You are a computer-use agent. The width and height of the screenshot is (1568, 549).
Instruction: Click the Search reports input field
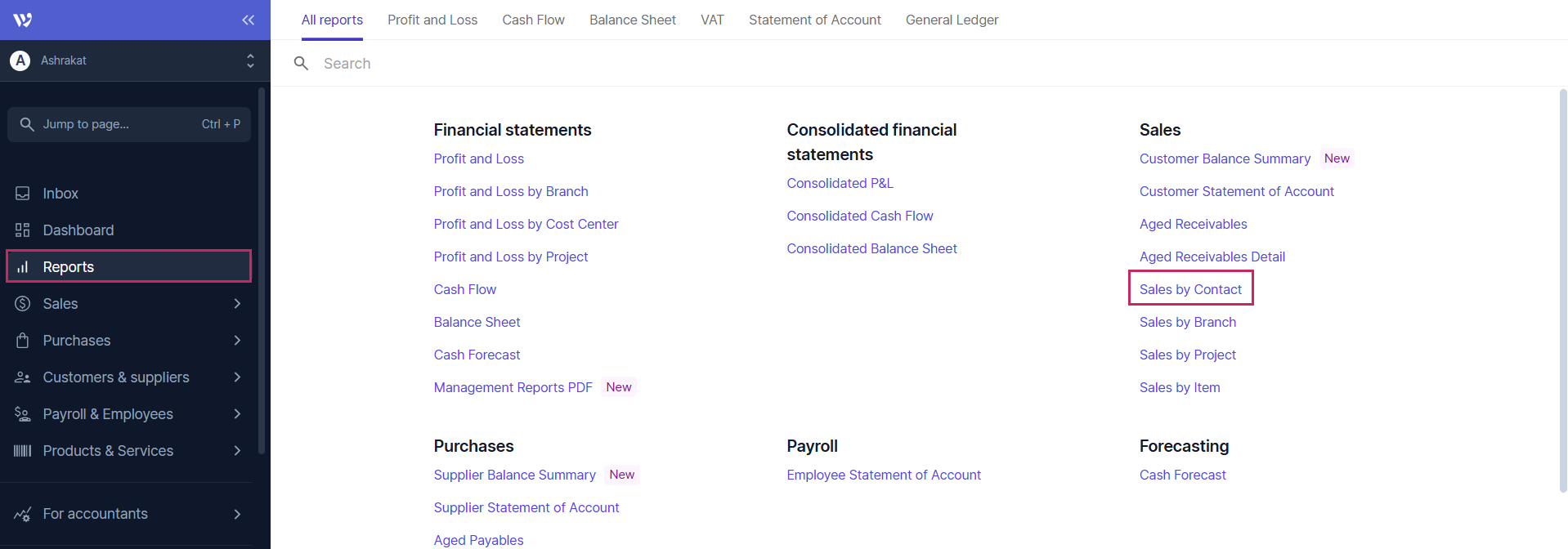click(x=572, y=64)
